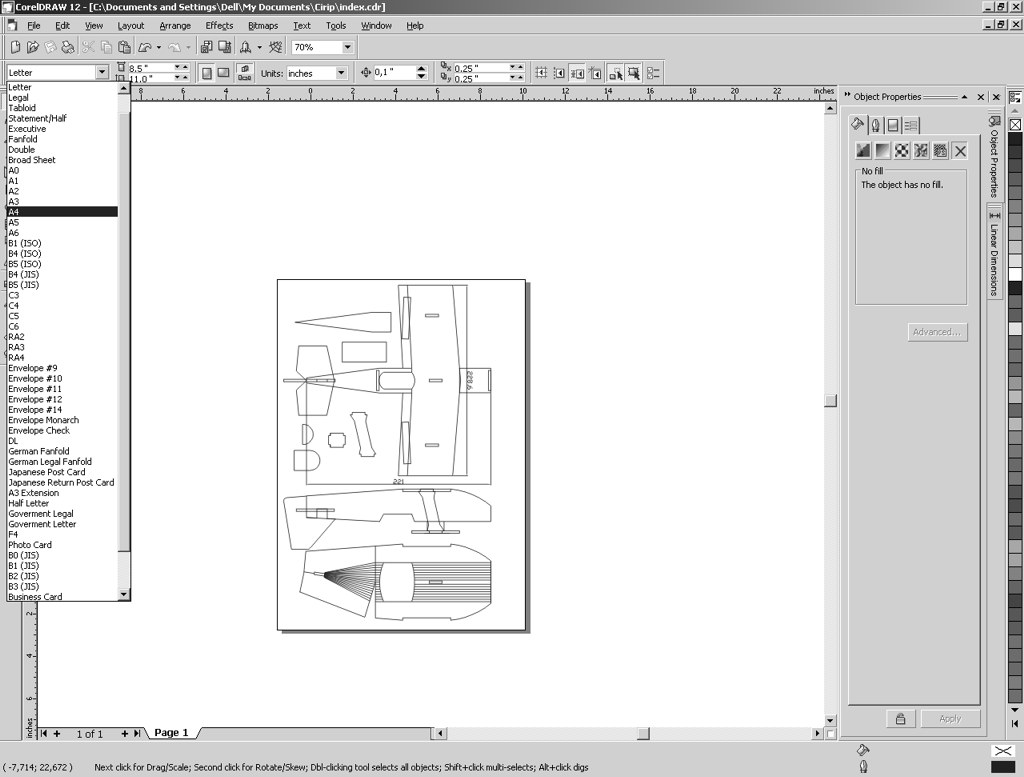Open Options icon at property bar end
The height and width of the screenshot is (777, 1024).
[x=653, y=73]
